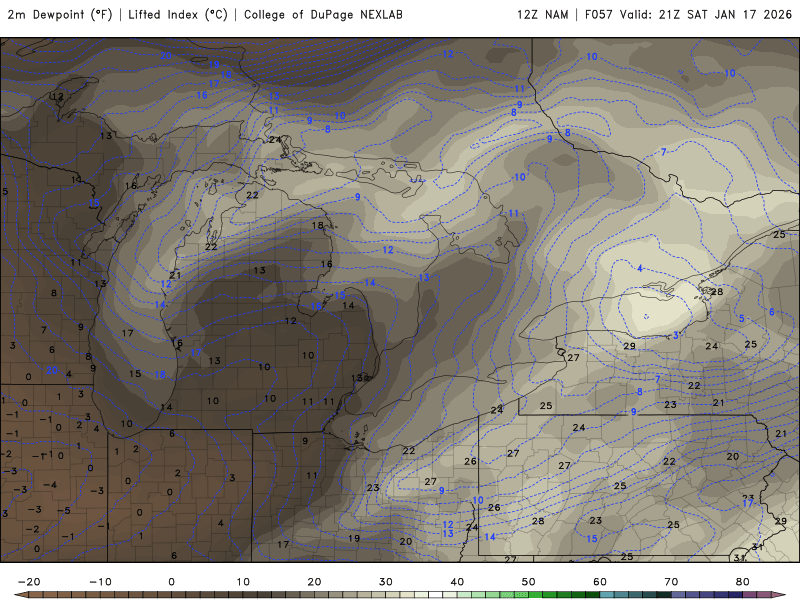This screenshot has height=600, width=800.
Task: Click the '12Z NAM' model run label
Action: click(x=542, y=15)
